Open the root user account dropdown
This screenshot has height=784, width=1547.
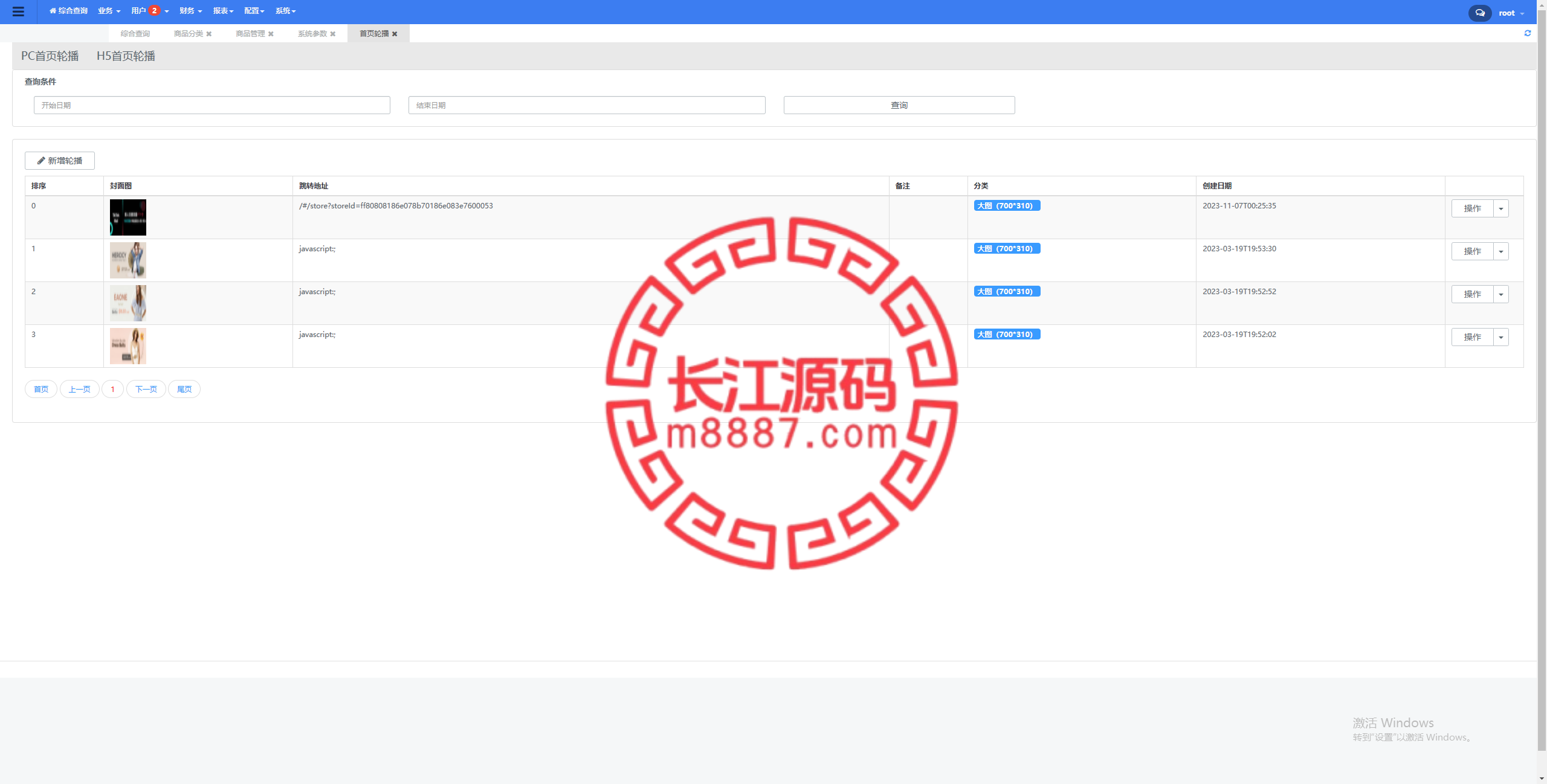(1511, 13)
